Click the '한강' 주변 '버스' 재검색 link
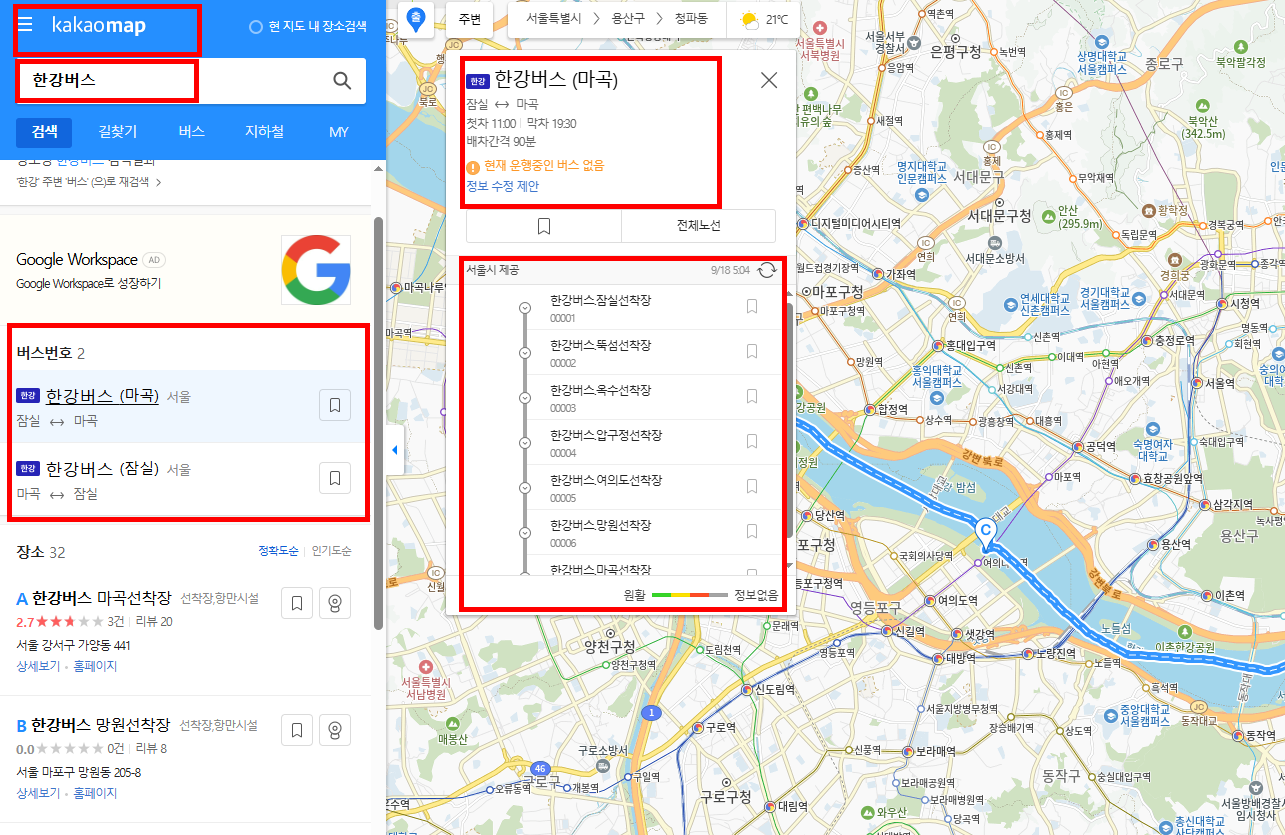This screenshot has width=1285, height=835. tap(89, 182)
